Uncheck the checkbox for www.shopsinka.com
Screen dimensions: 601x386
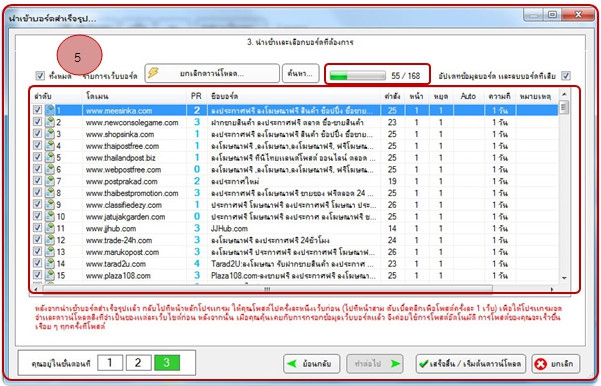(37, 133)
